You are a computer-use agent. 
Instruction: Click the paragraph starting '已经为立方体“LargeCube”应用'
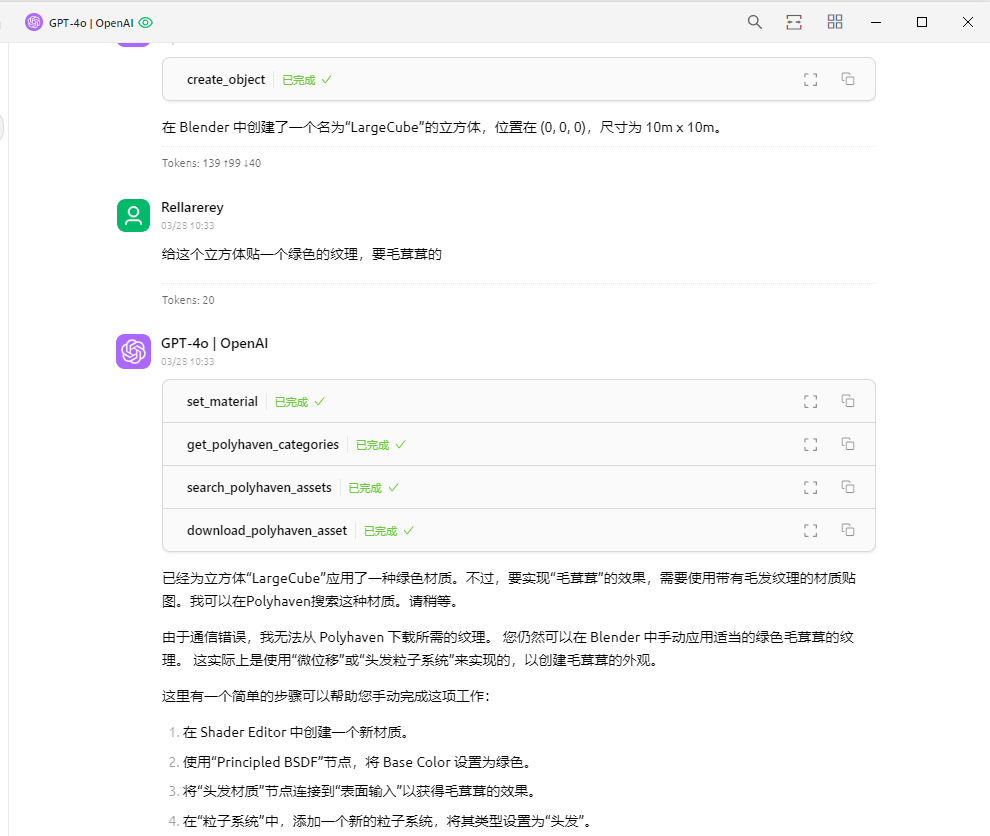pos(508,589)
